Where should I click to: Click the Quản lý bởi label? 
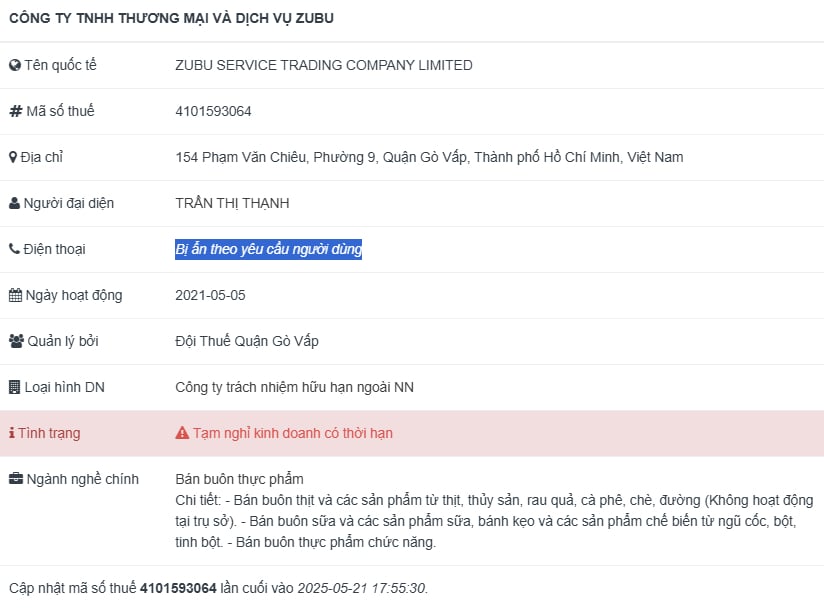tap(63, 342)
